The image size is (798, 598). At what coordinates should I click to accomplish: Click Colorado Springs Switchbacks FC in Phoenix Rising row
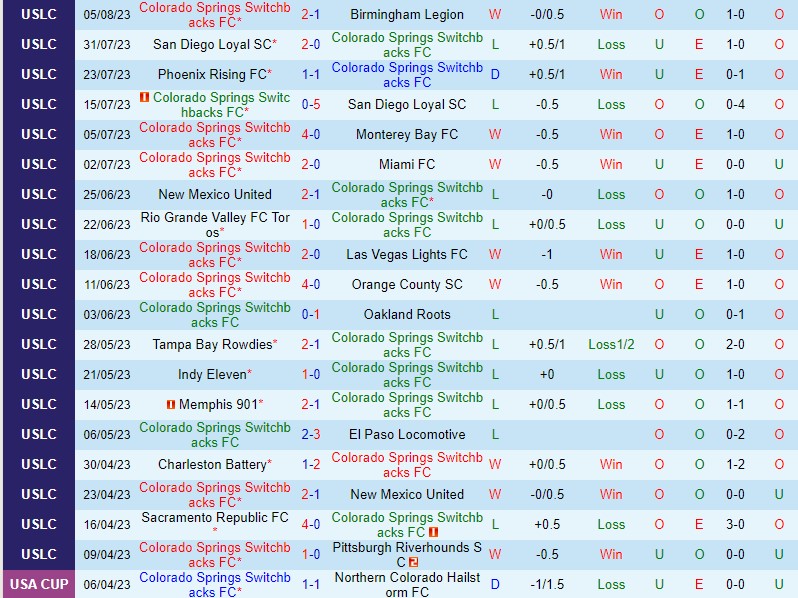407,74
